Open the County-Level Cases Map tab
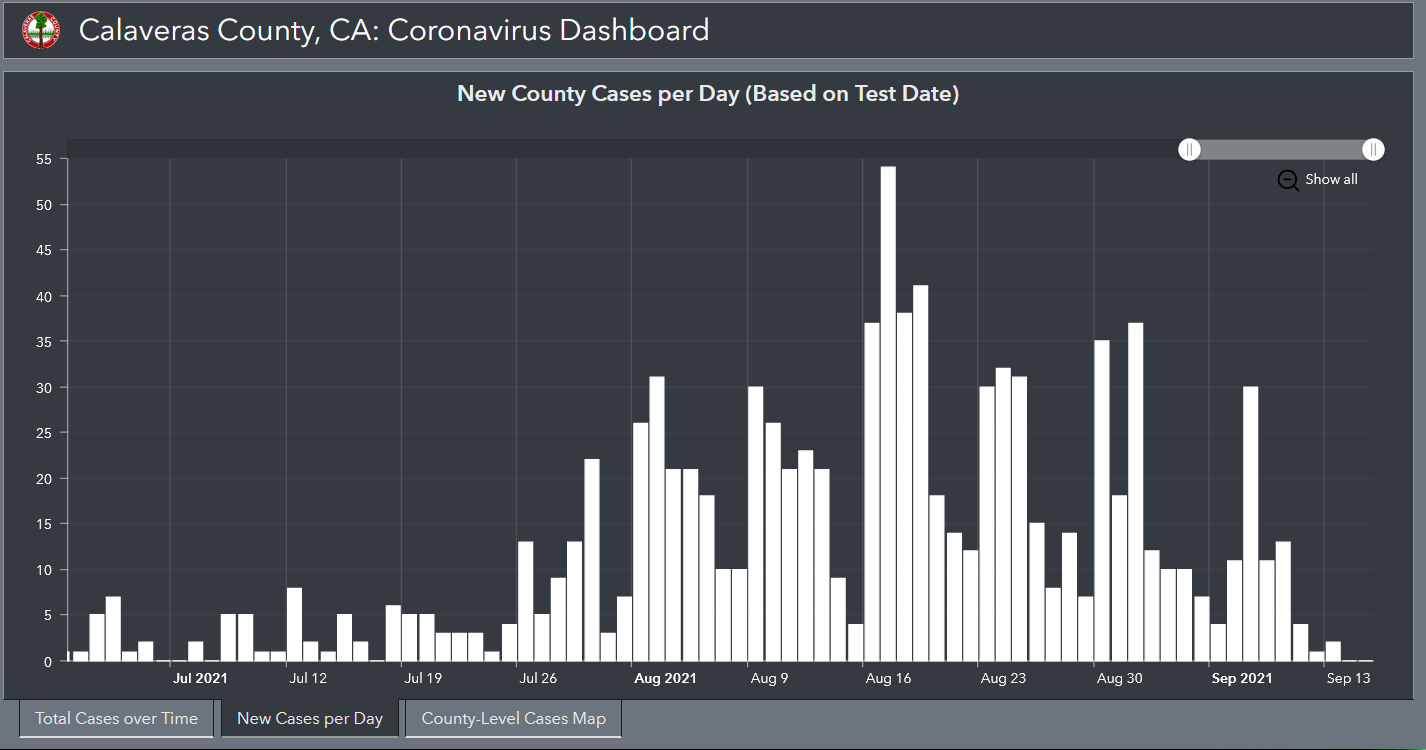This screenshot has width=1426, height=750. 513,718
